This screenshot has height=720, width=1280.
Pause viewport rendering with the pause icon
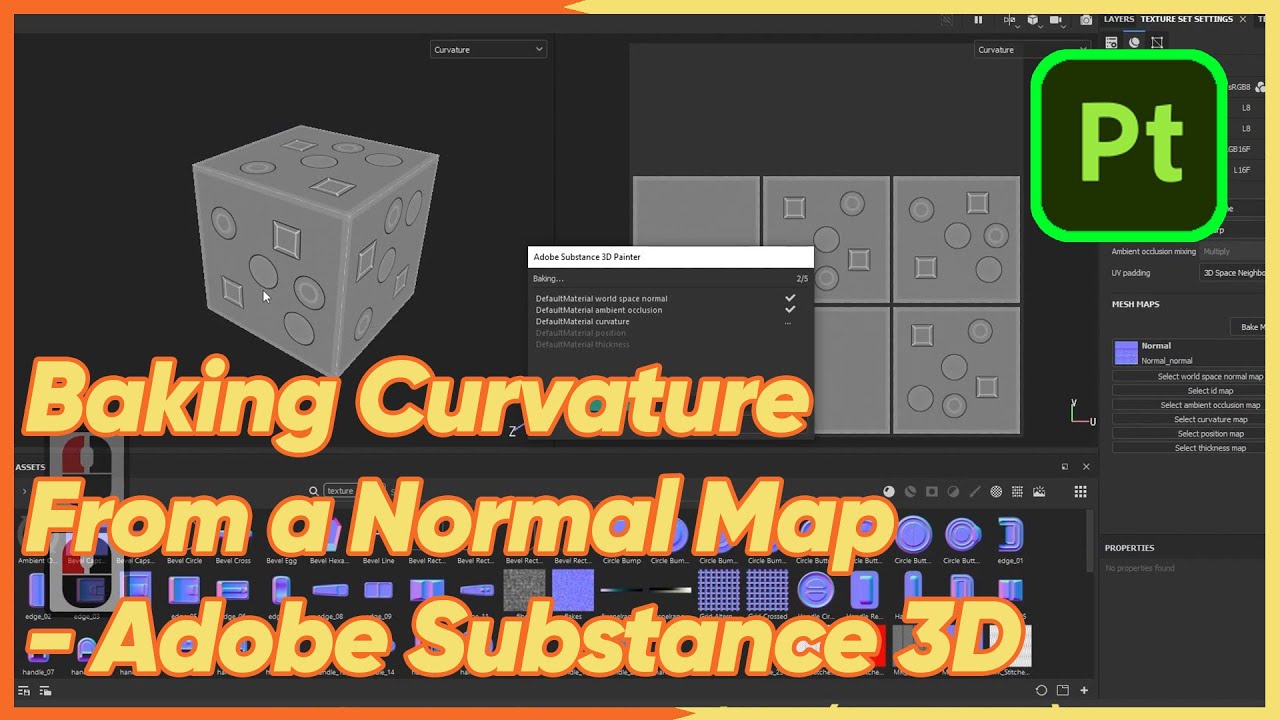[978, 19]
